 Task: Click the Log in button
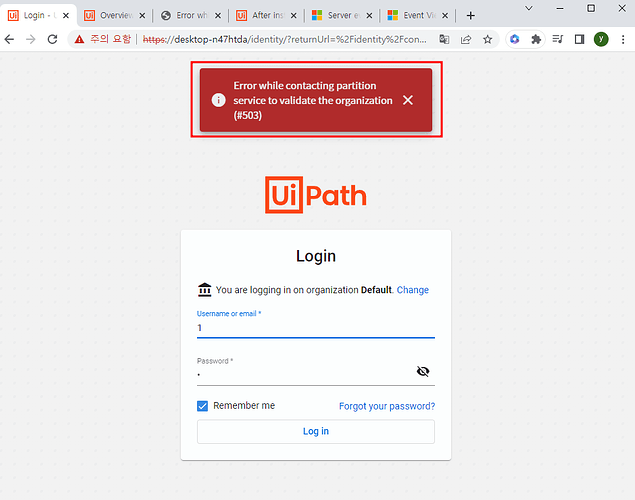click(316, 431)
